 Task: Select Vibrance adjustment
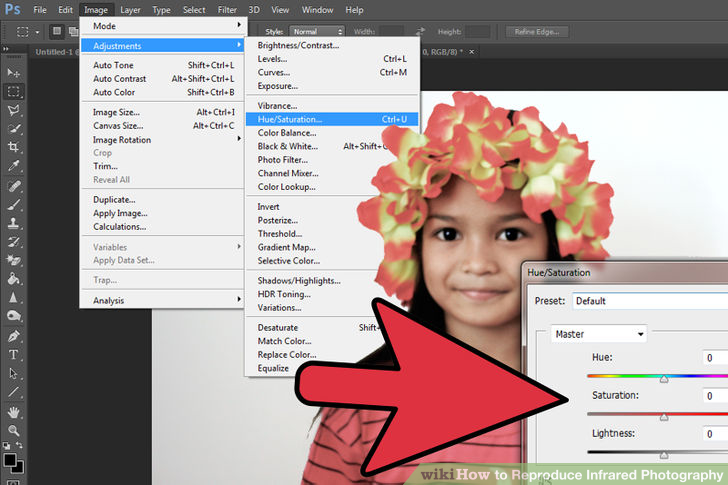(x=332, y=106)
